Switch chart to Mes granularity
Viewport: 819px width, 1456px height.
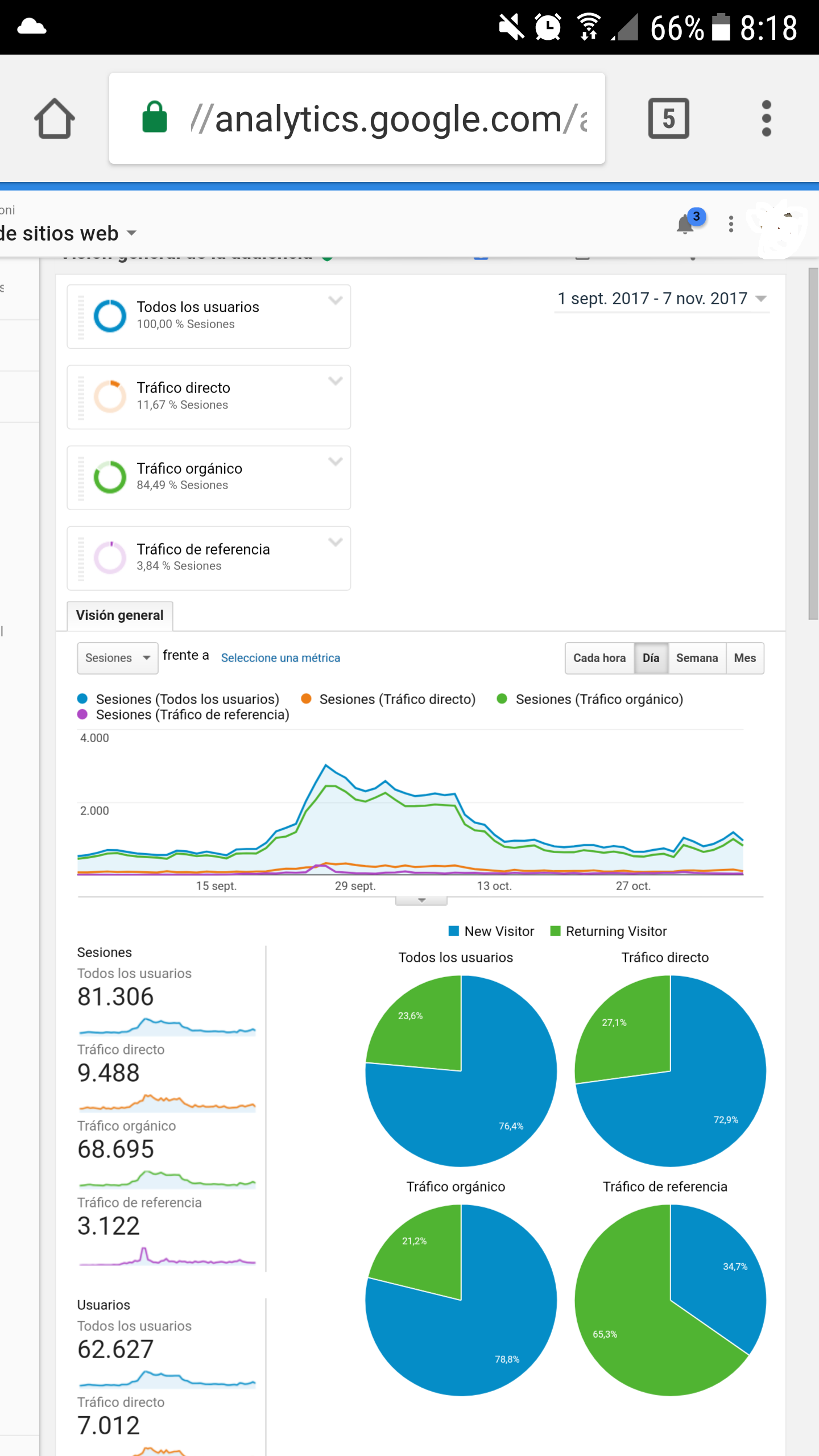pos(745,658)
